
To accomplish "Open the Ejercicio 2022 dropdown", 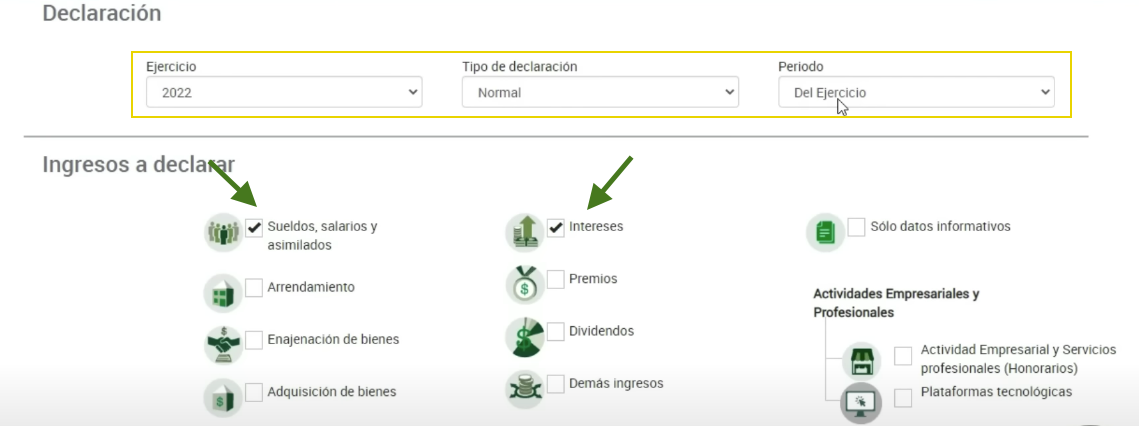I will pos(284,92).
